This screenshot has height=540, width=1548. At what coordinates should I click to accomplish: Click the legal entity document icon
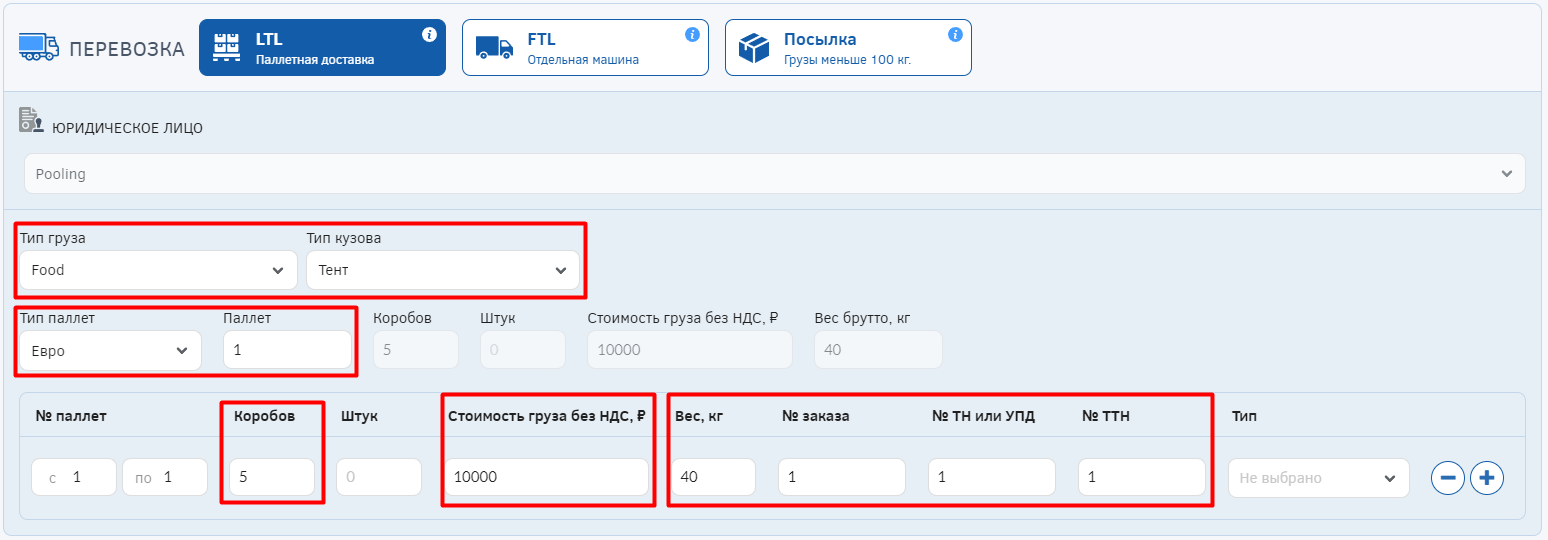pos(31,121)
